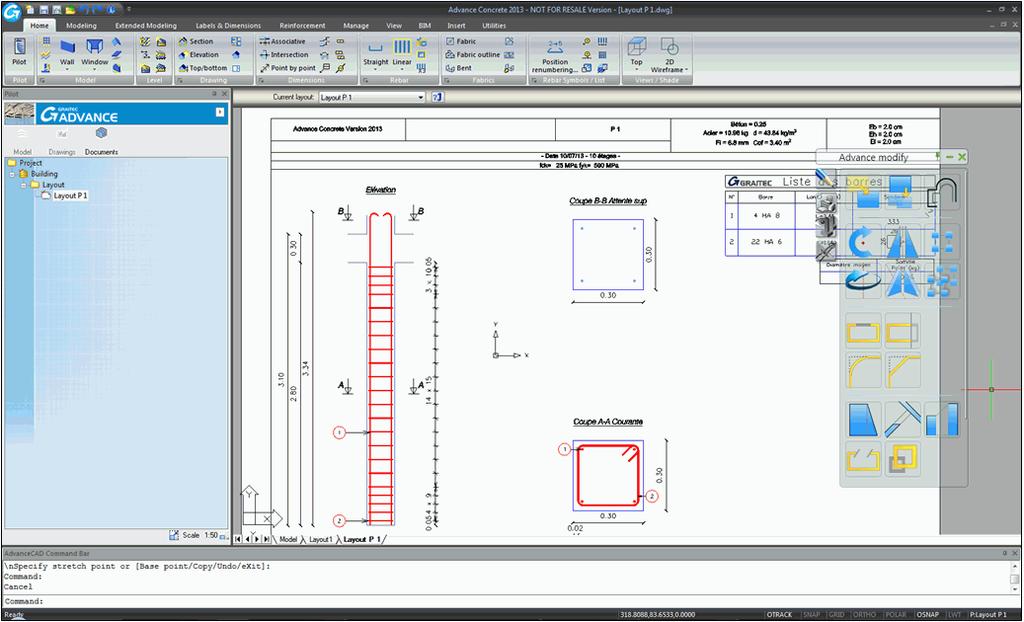This screenshot has height=622, width=1024.
Task: Click the overlapping squares tool in Advance modify
Action: click(903, 459)
